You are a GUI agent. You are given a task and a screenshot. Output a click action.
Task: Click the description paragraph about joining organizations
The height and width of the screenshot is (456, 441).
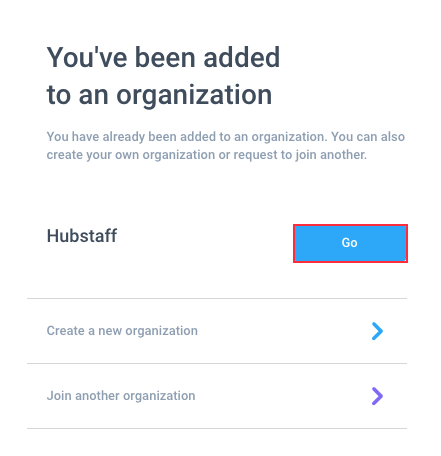click(226, 146)
